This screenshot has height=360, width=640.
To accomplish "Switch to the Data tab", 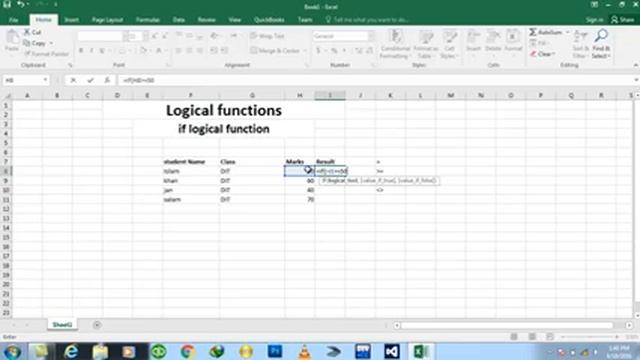I will point(178,20).
